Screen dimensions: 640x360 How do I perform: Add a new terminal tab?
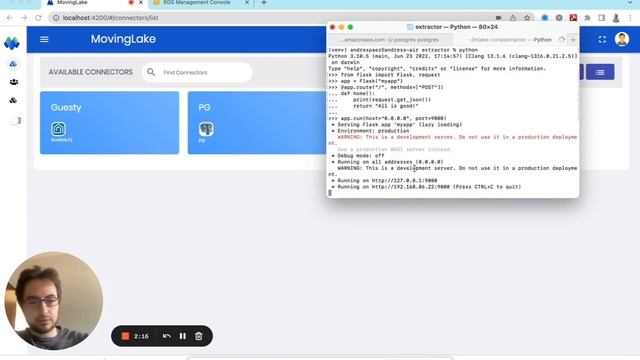tap(573, 40)
